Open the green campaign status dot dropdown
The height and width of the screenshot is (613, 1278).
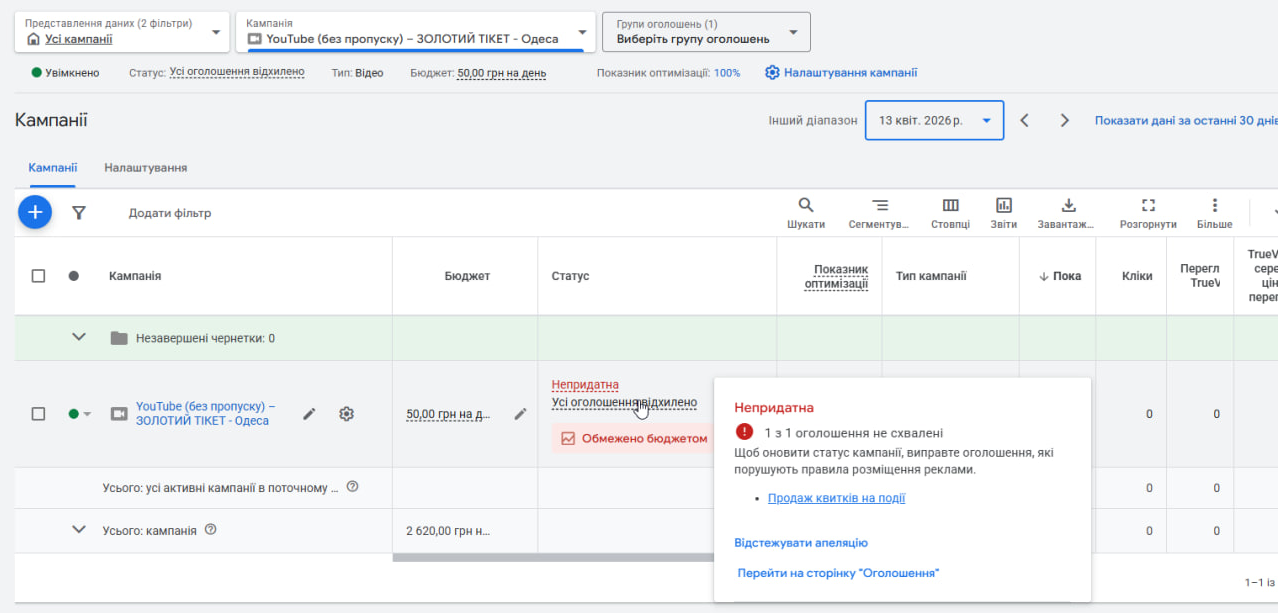(x=79, y=414)
